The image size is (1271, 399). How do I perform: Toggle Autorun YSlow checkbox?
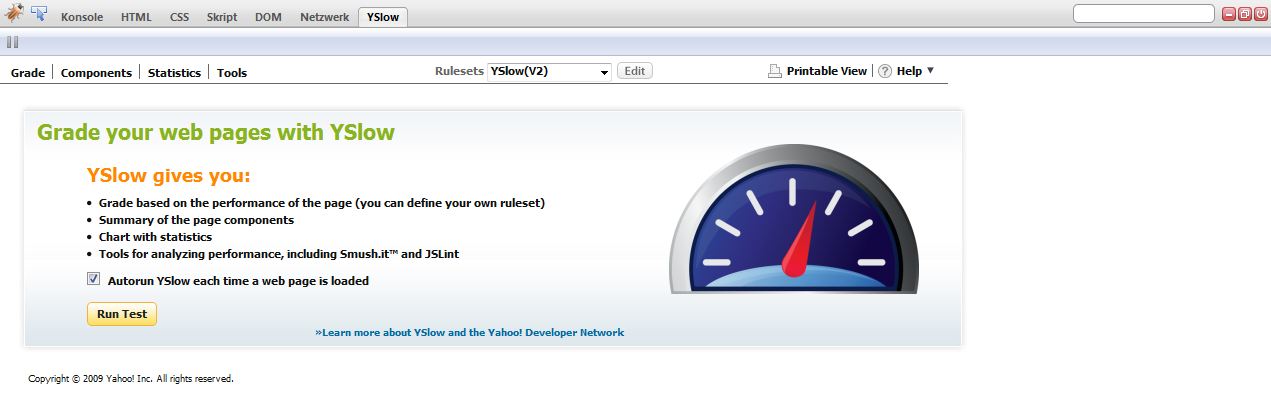[94, 280]
